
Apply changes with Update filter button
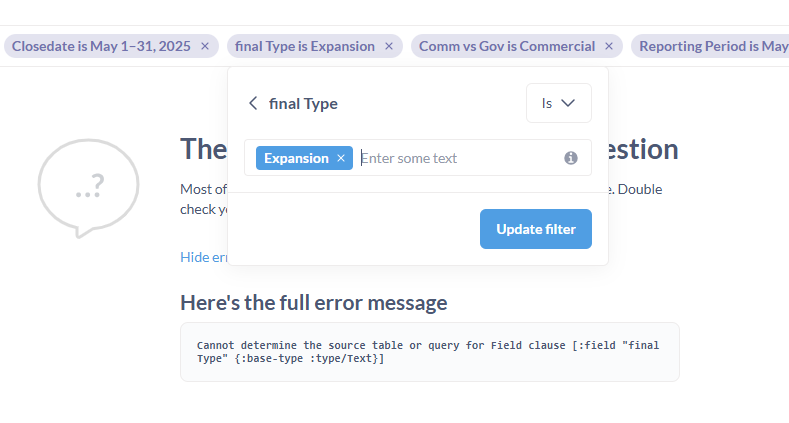[535, 229]
